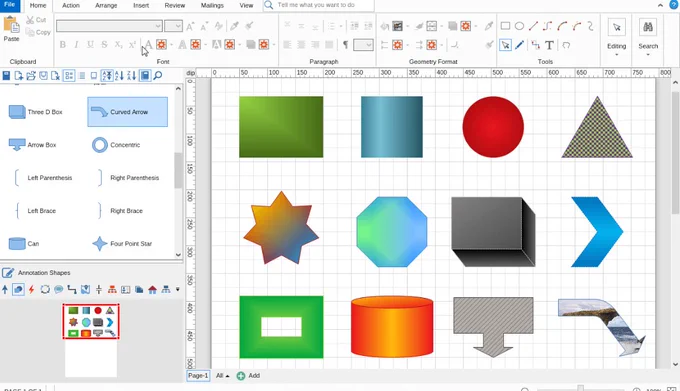Toggle the selected cloud shapes library
This screenshot has width=680, height=391.
[18, 289]
